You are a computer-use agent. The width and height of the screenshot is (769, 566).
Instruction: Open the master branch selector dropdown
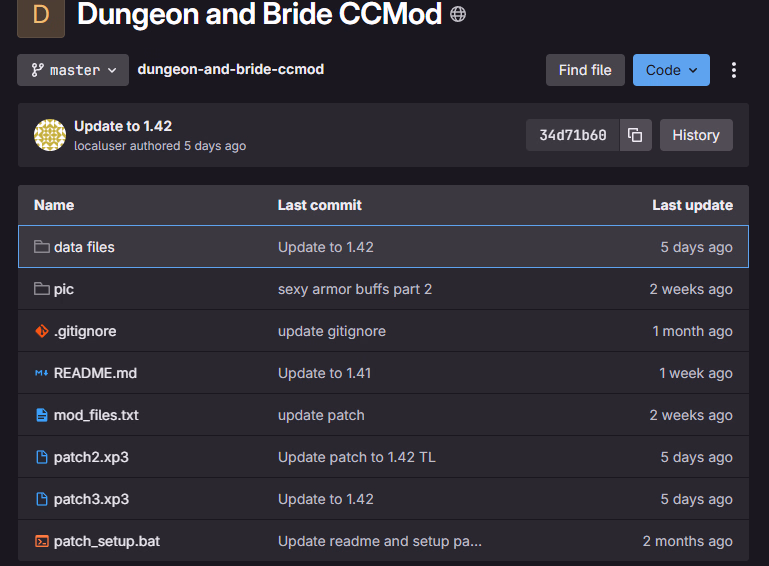click(73, 70)
